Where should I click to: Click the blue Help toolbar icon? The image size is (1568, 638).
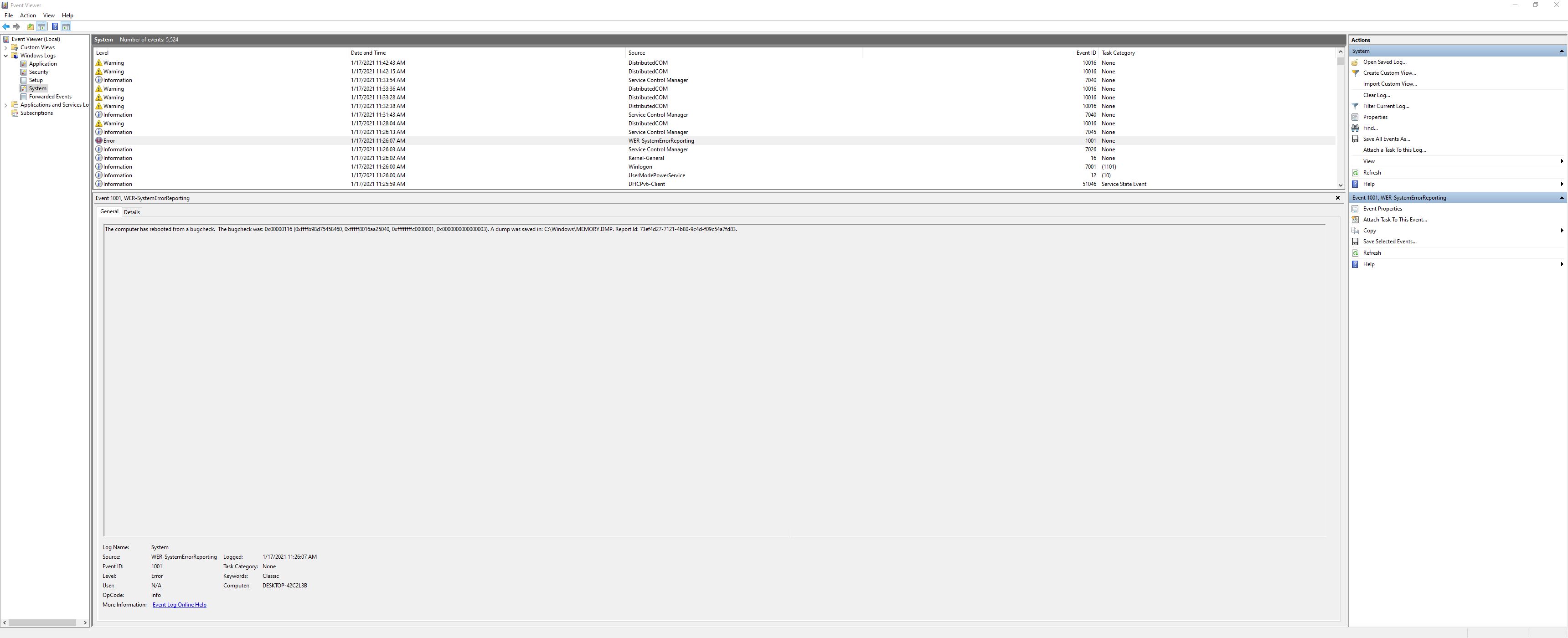[x=55, y=27]
